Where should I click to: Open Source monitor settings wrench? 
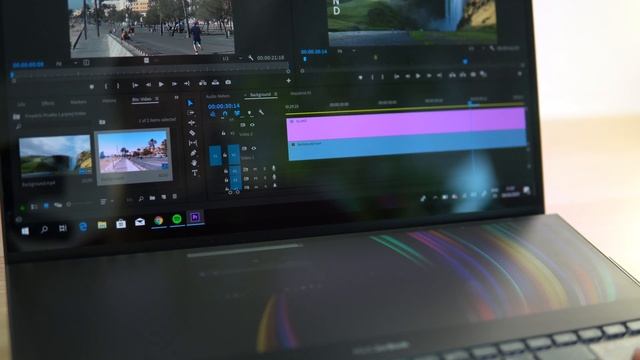click(x=251, y=58)
